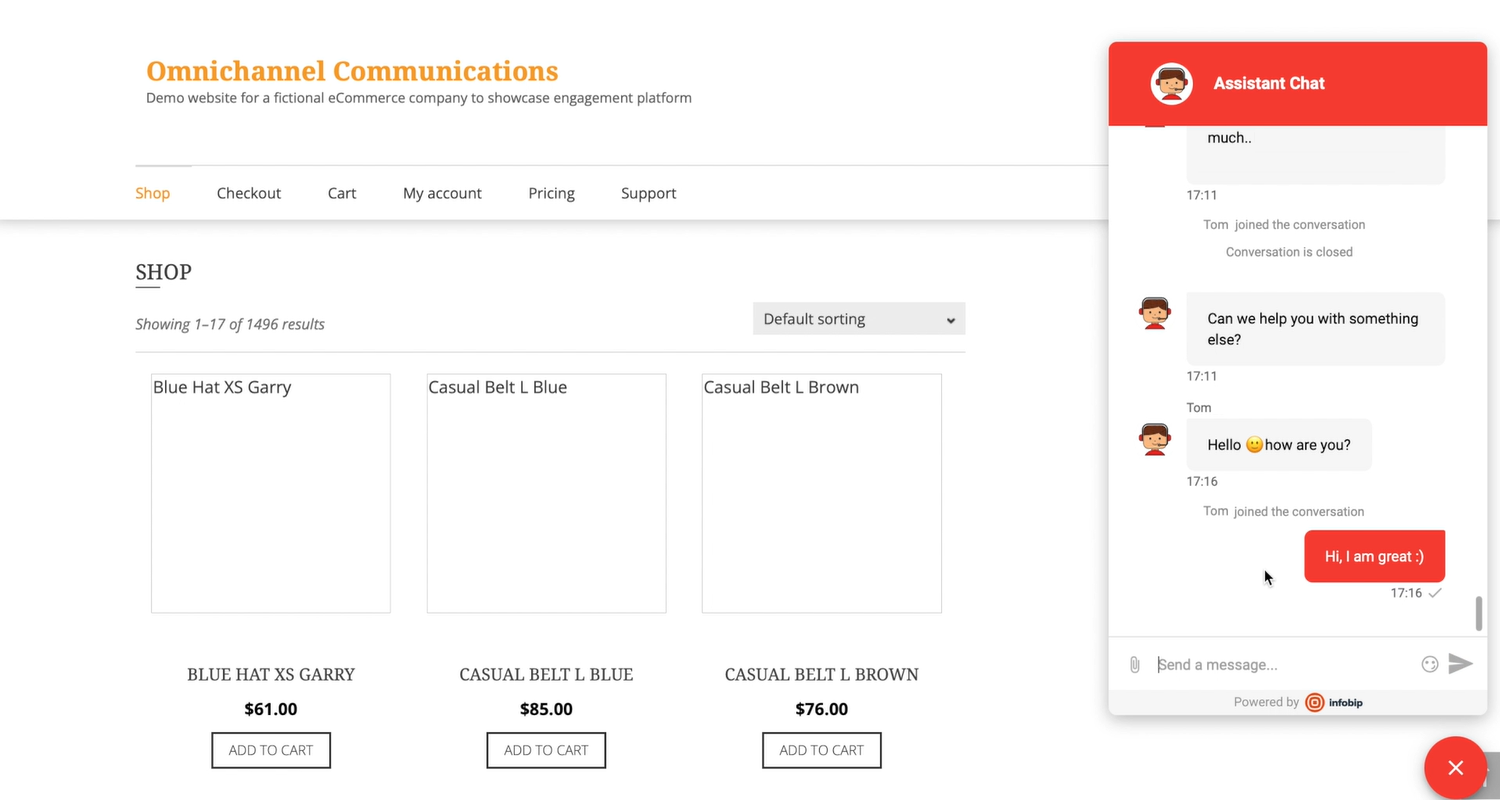
Task: Open the emoji picker in chat
Action: (x=1430, y=664)
